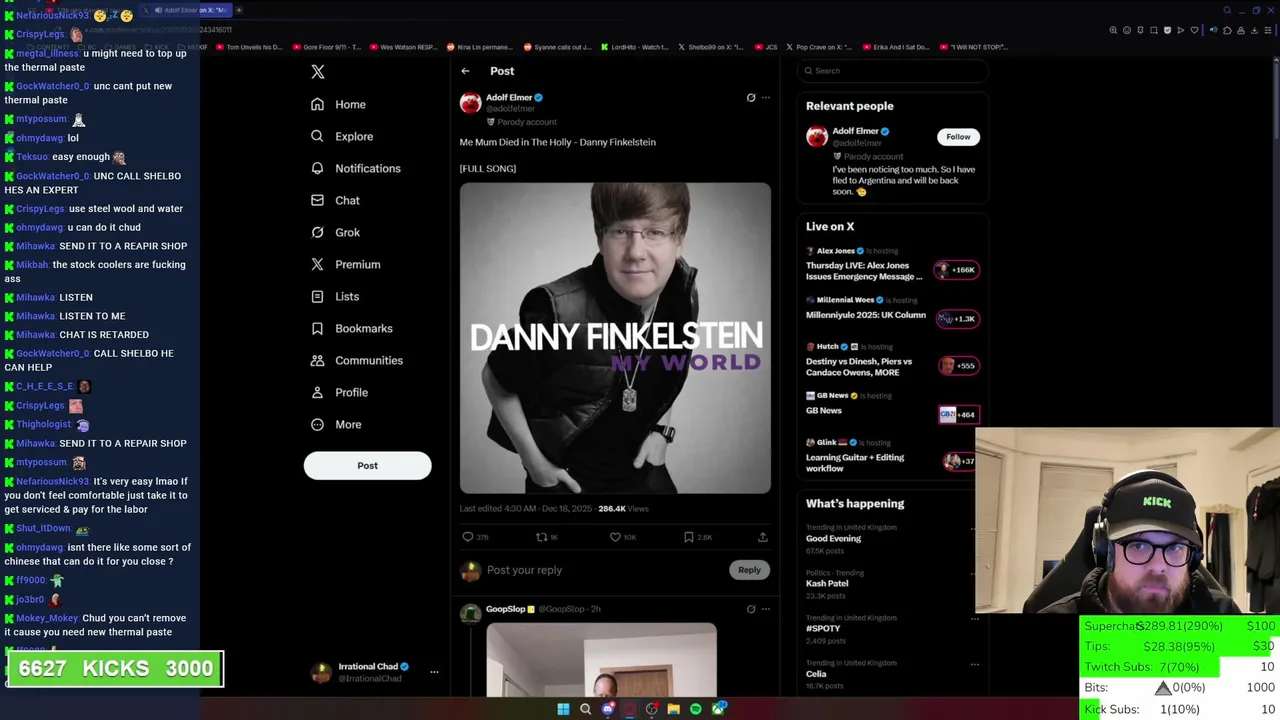This screenshot has height=720, width=1280.
Task: Follow Adolf Elmer in Relevant people
Action: 958,137
